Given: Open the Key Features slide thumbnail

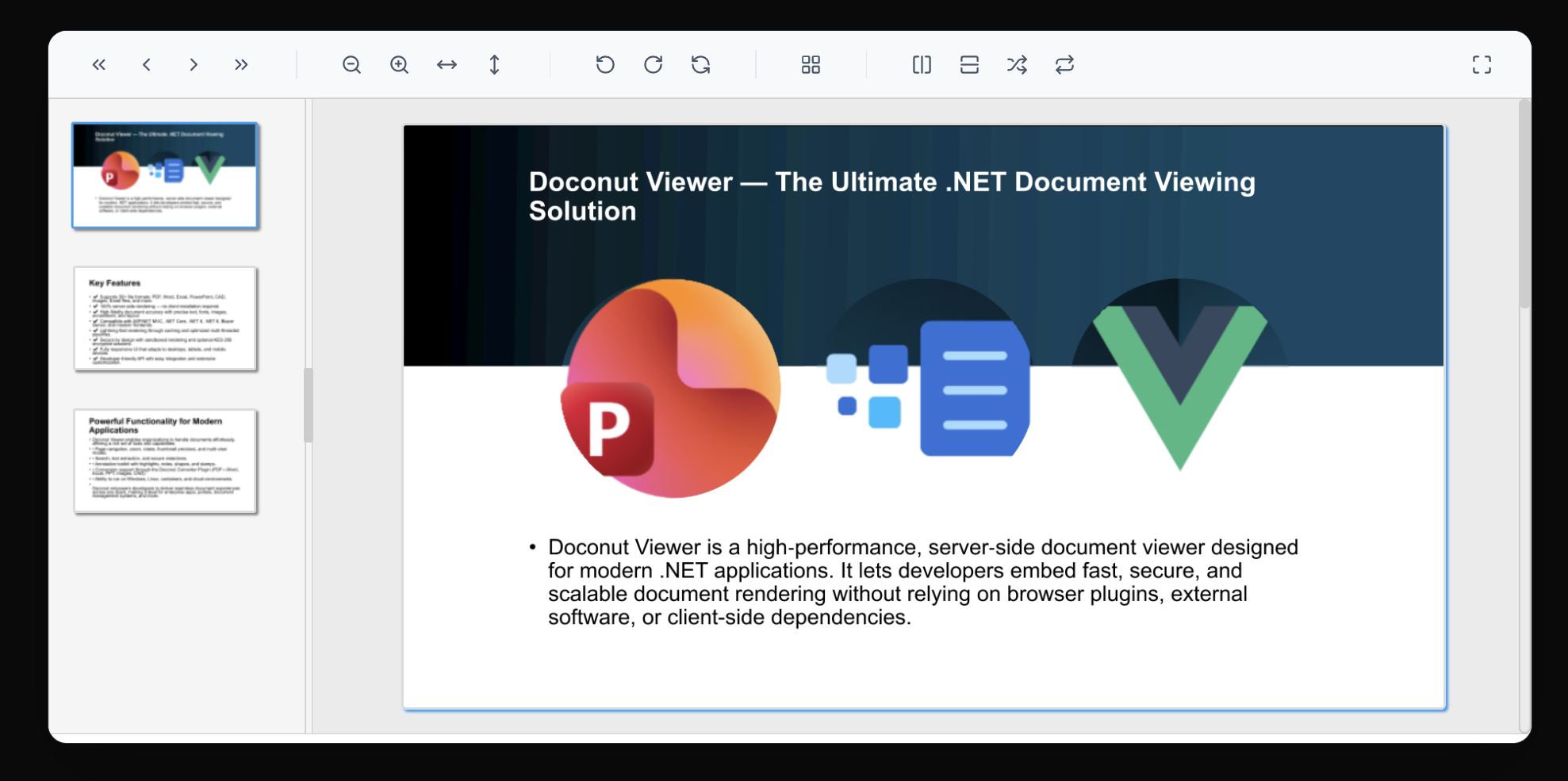Looking at the screenshot, I should click(165, 319).
